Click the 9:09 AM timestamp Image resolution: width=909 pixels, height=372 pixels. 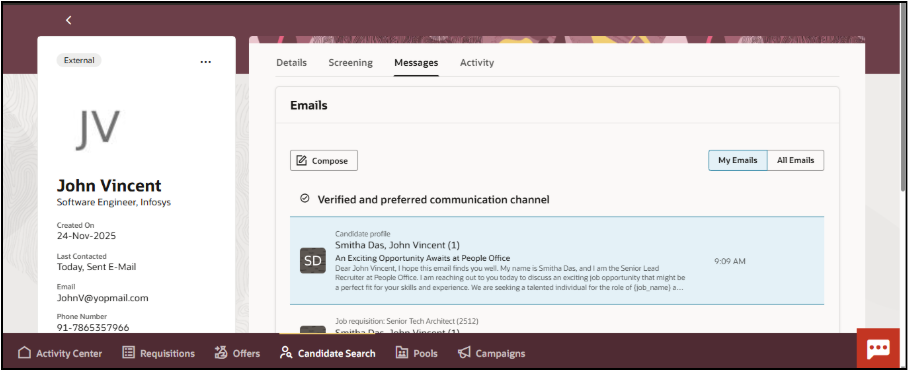click(x=730, y=261)
